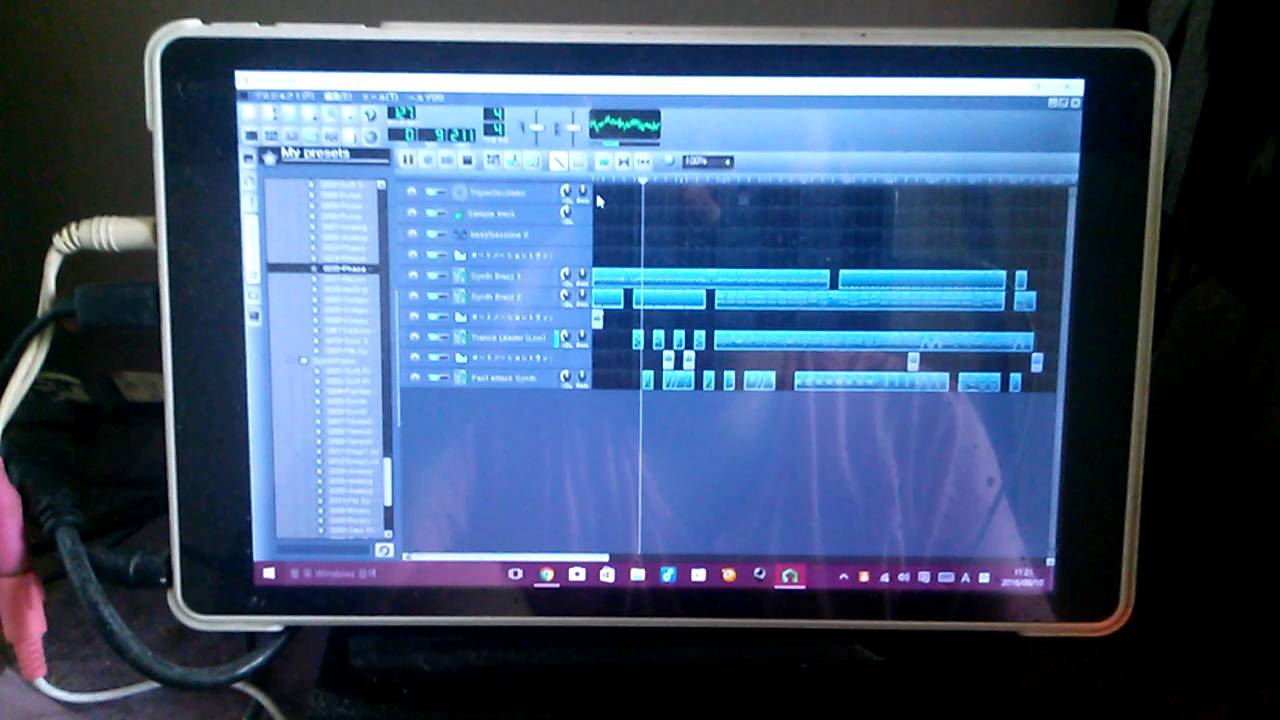The height and width of the screenshot is (720, 1280).
Task: Click the master volume slider
Action: tap(537, 127)
